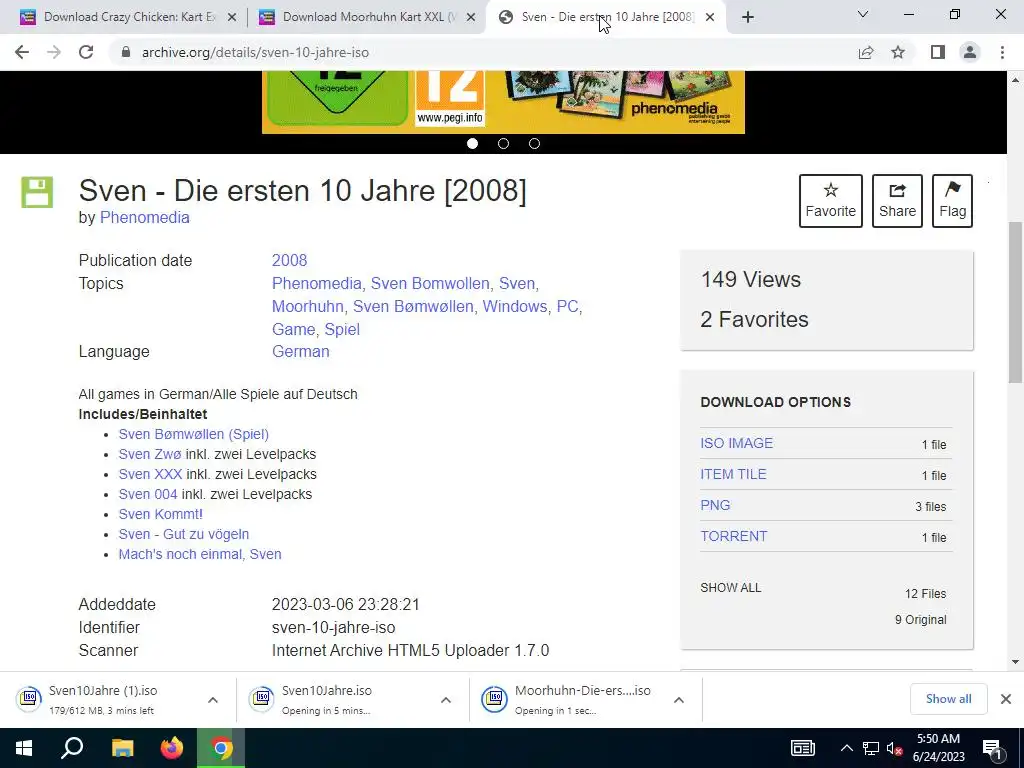The height and width of the screenshot is (768, 1024).
Task: Share this page via address bar icon
Action: pyautogui.click(x=866, y=52)
